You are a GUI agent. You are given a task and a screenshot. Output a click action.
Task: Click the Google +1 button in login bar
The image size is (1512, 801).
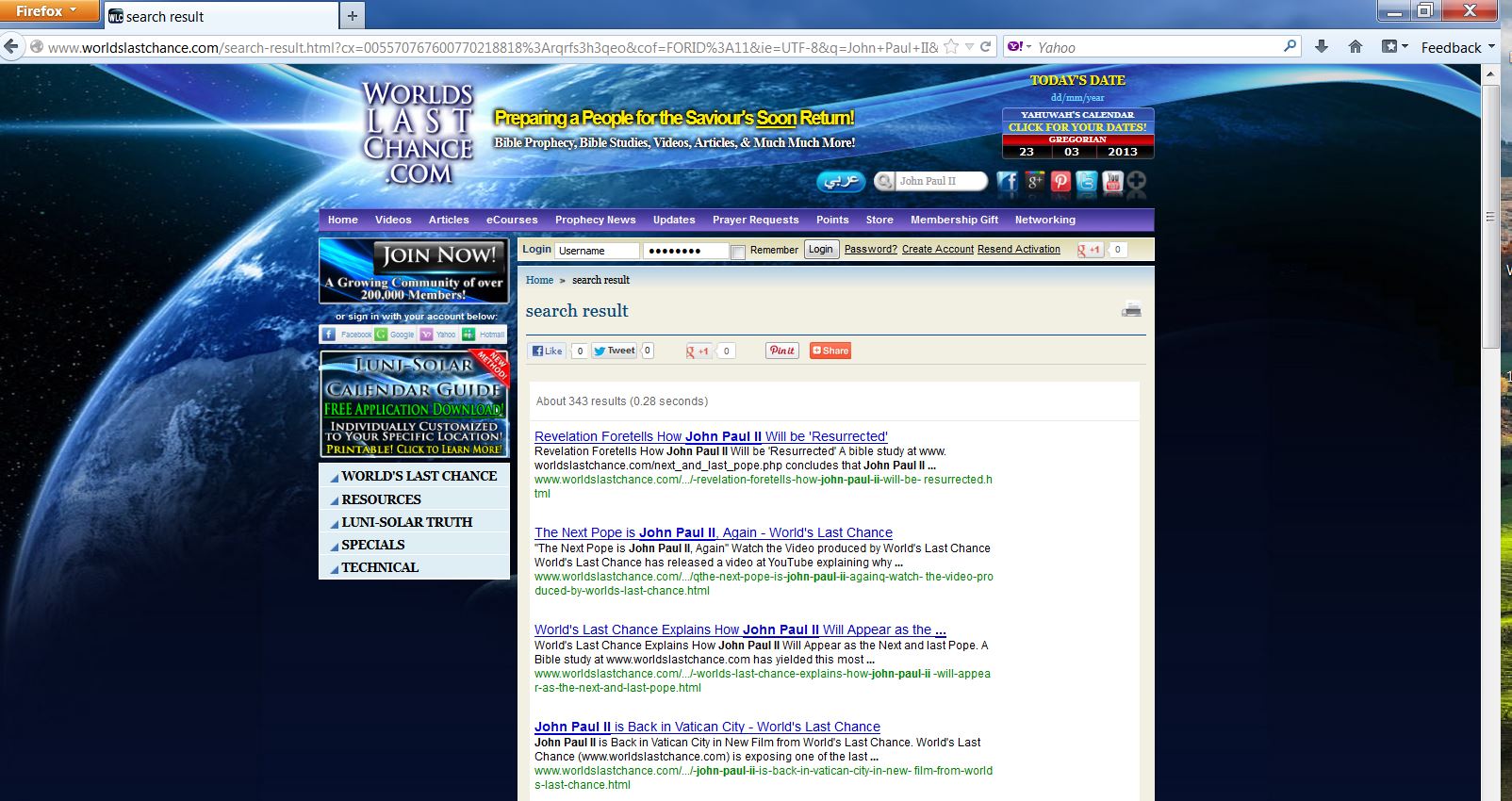tap(1090, 250)
